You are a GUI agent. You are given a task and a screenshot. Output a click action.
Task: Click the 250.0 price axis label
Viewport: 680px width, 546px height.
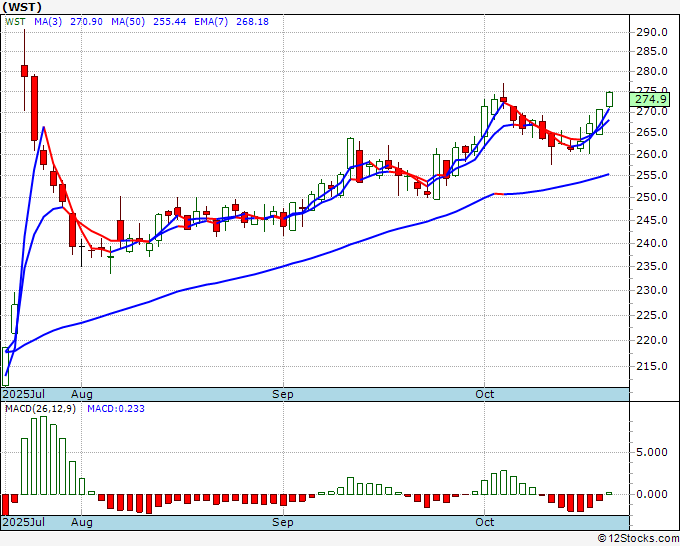pyautogui.click(x=651, y=197)
